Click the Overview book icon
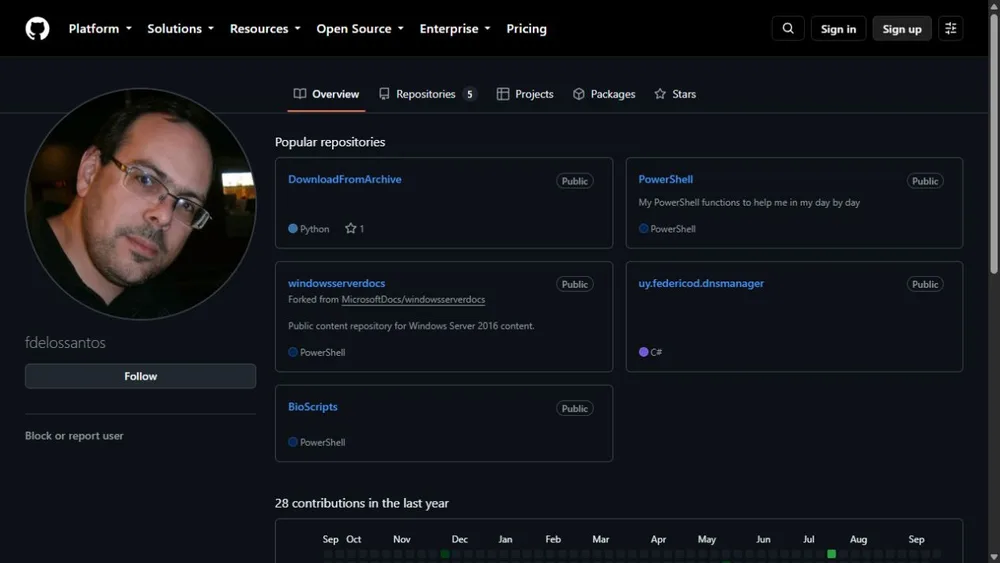Screen dimensions: 1000x563 (300, 94)
